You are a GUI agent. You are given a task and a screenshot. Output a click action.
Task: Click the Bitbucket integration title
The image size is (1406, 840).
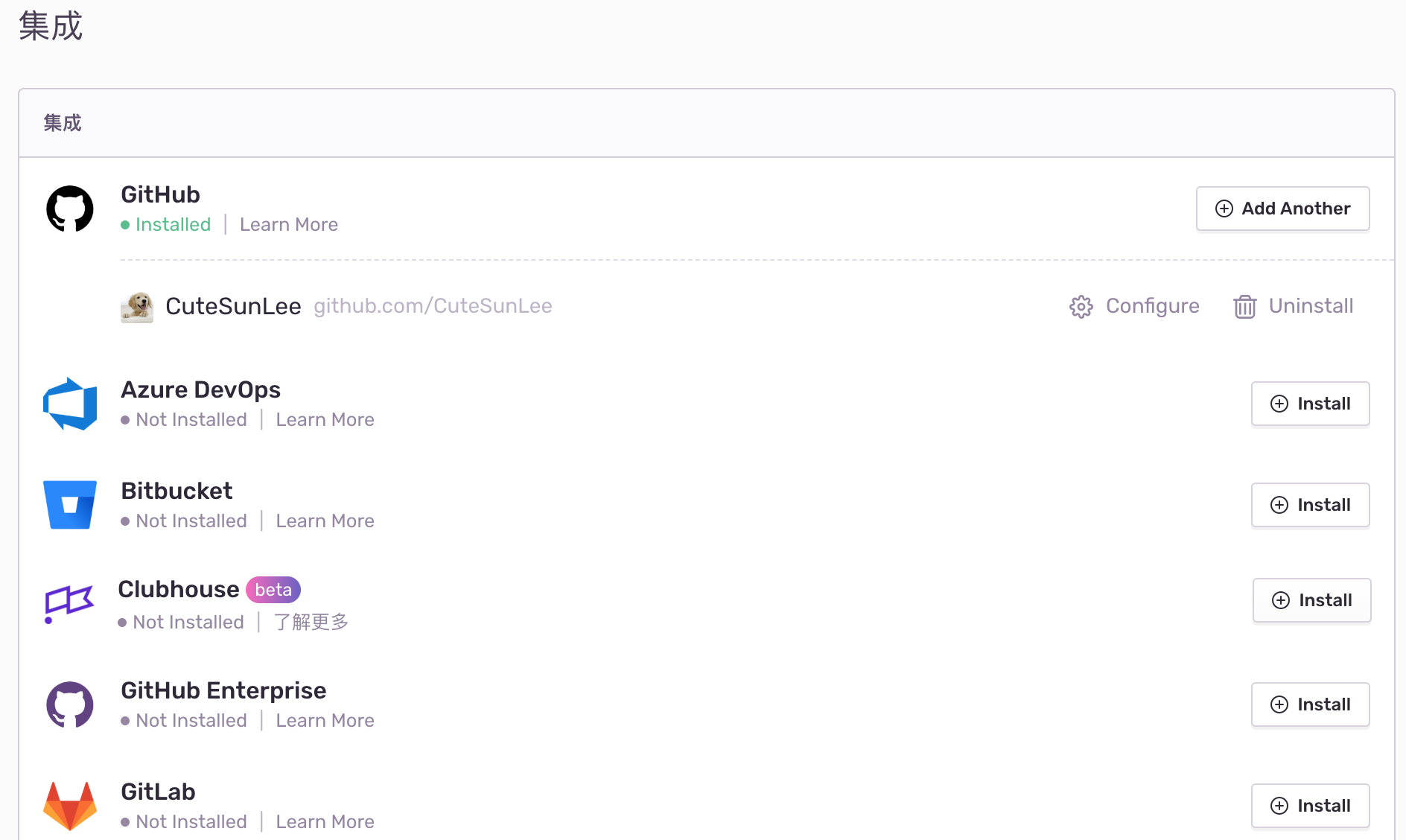[176, 491]
